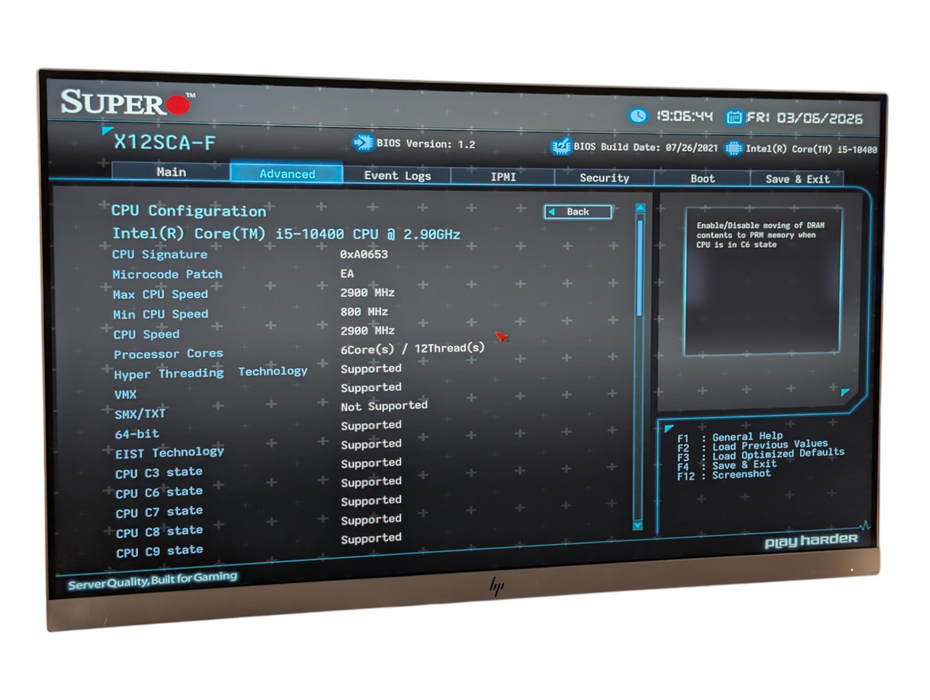Click the F12 Screenshot entry
The width and height of the screenshot is (930, 700).
[x=724, y=475]
